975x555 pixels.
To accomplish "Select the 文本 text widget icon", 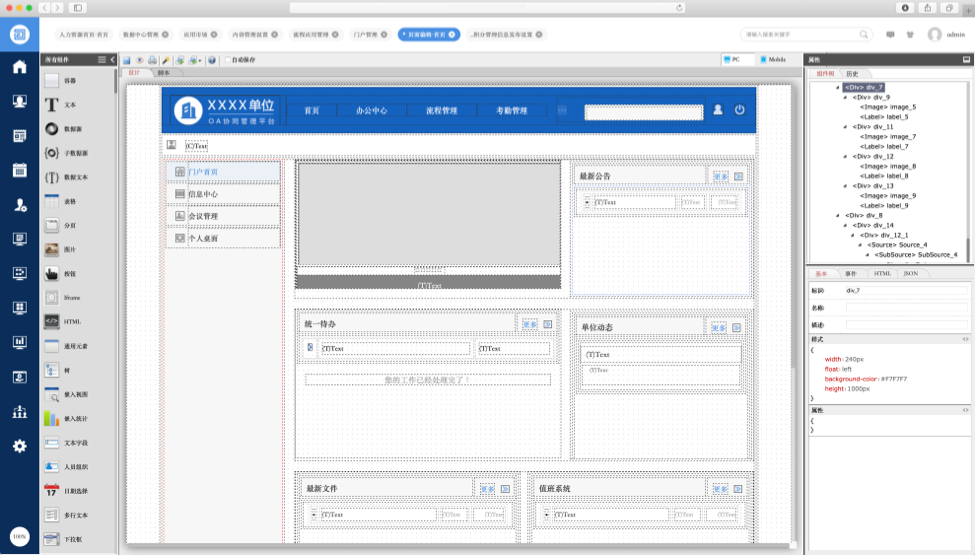I will click(52, 104).
